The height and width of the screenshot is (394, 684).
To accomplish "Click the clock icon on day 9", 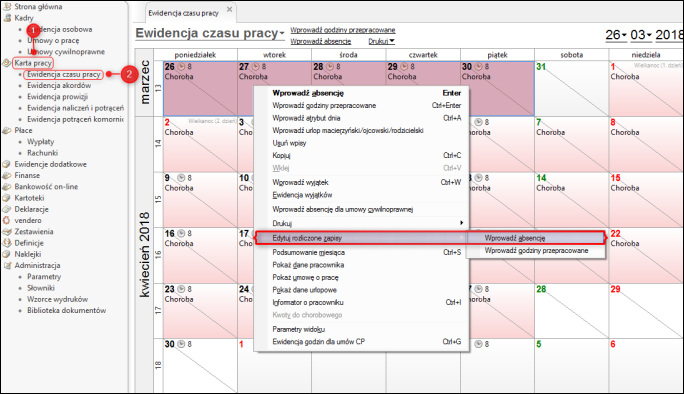I will pyautogui.click(x=181, y=178).
